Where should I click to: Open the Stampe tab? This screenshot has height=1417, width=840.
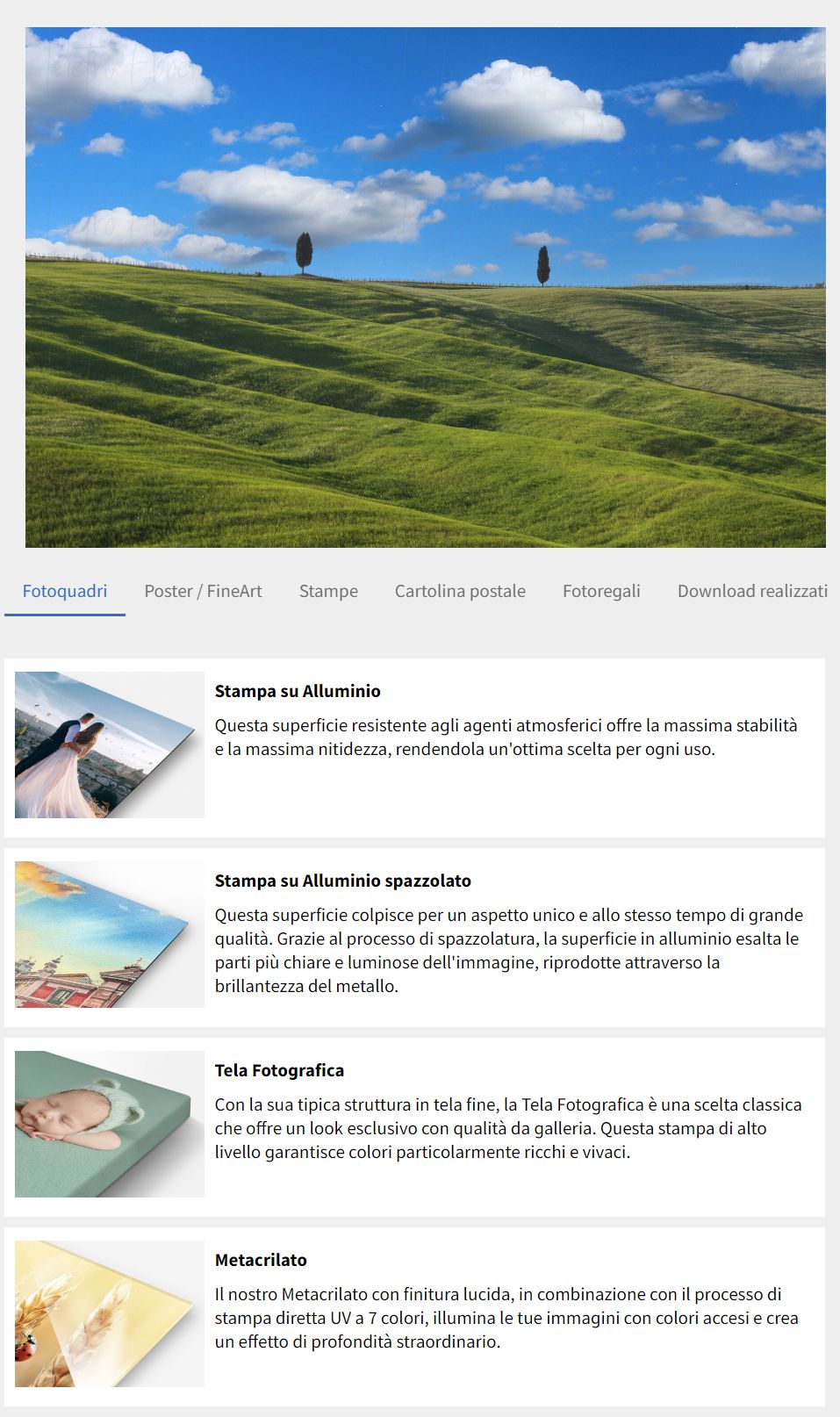pyautogui.click(x=328, y=591)
